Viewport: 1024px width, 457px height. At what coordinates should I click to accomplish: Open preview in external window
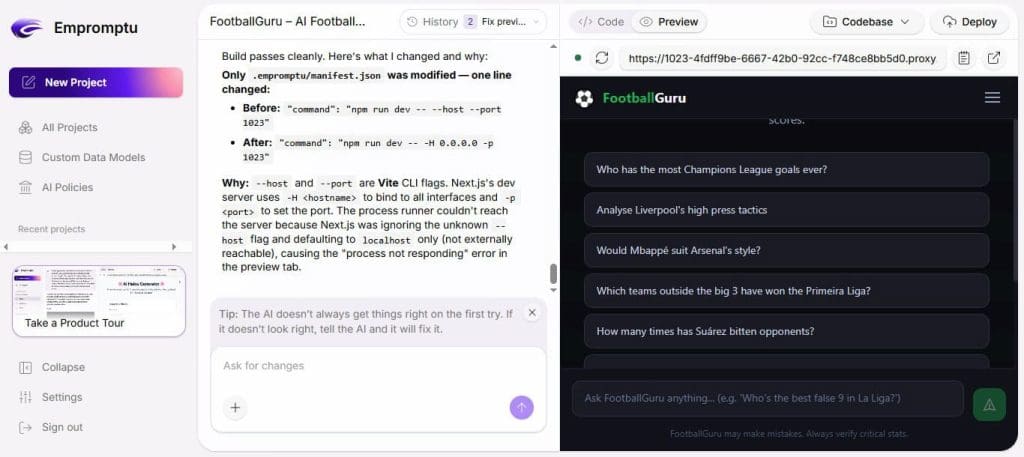tap(993, 58)
